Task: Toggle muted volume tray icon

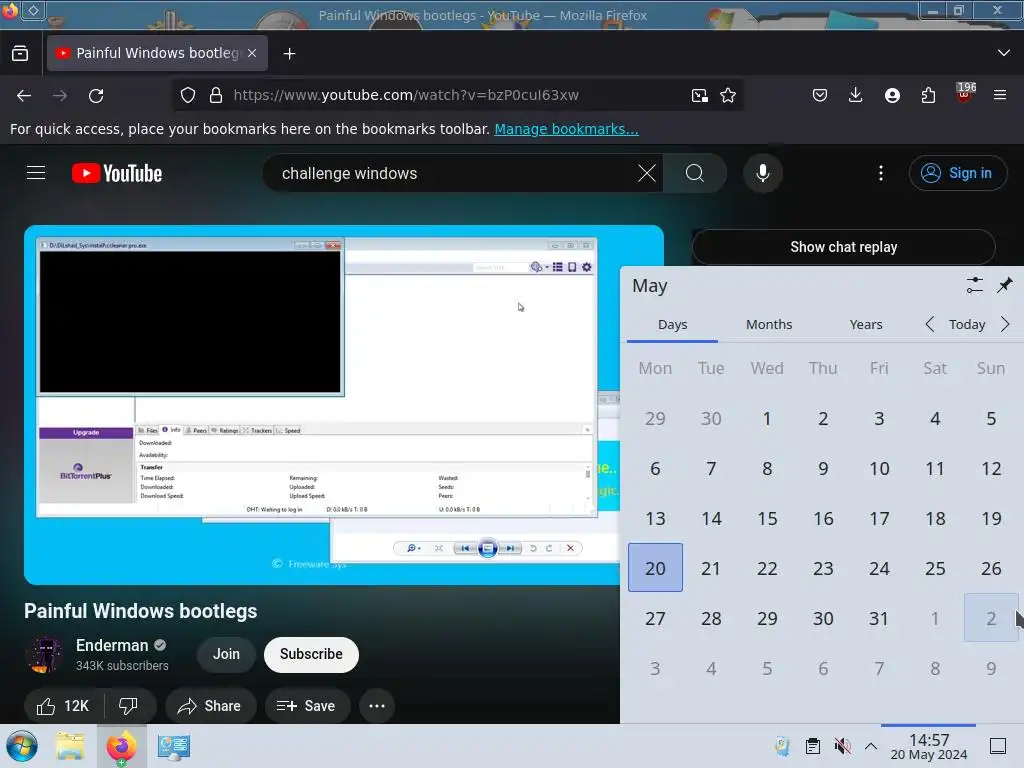Action: (842, 746)
